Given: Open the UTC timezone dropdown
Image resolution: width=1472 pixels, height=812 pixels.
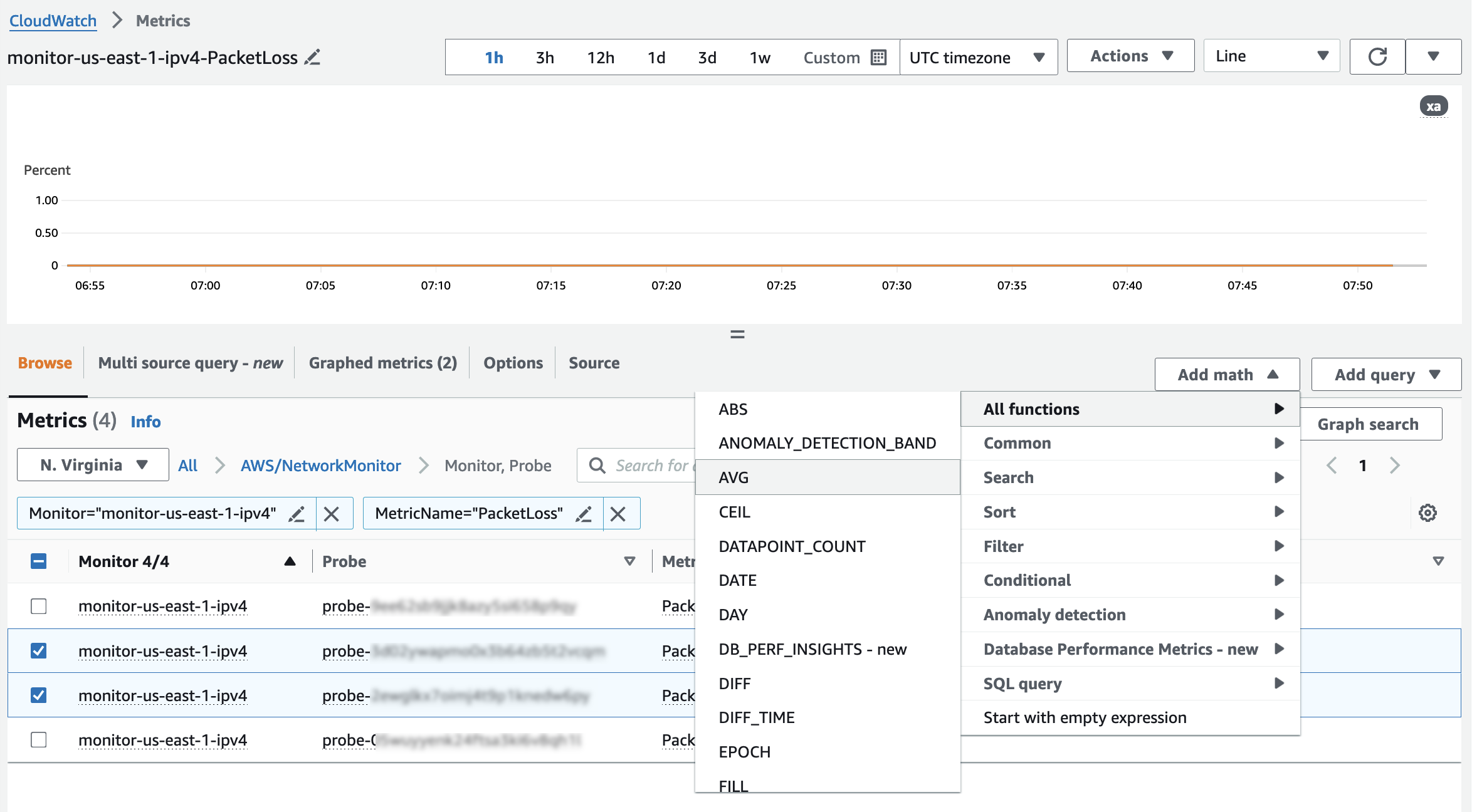Looking at the screenshot, I should [977, 58].
